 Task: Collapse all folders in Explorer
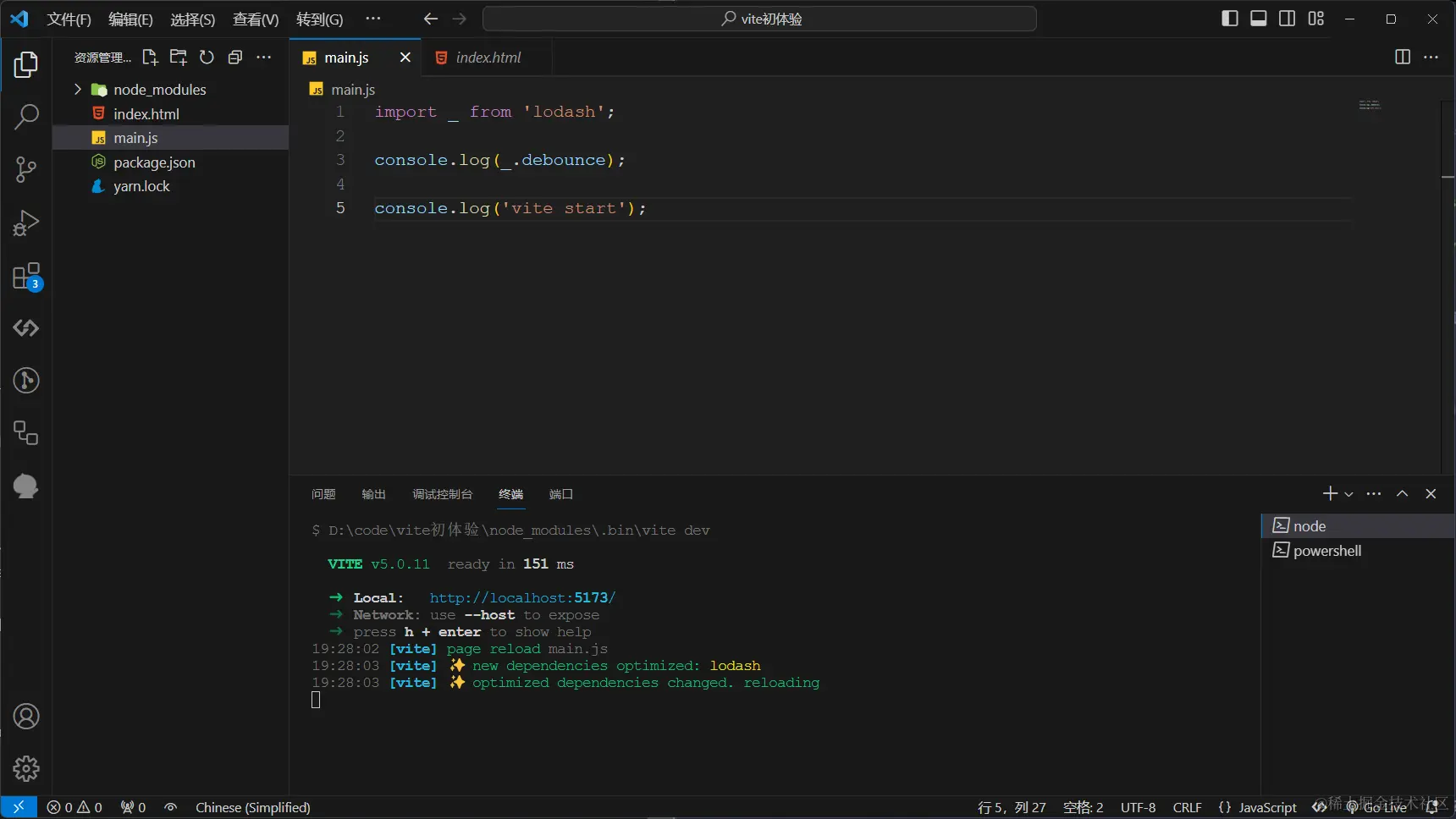click(235, 58)
